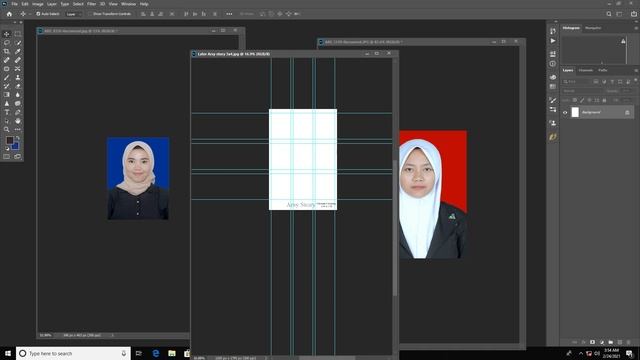Open the File menu
This screenshot has width=640, height=360.
pos(14,4)
